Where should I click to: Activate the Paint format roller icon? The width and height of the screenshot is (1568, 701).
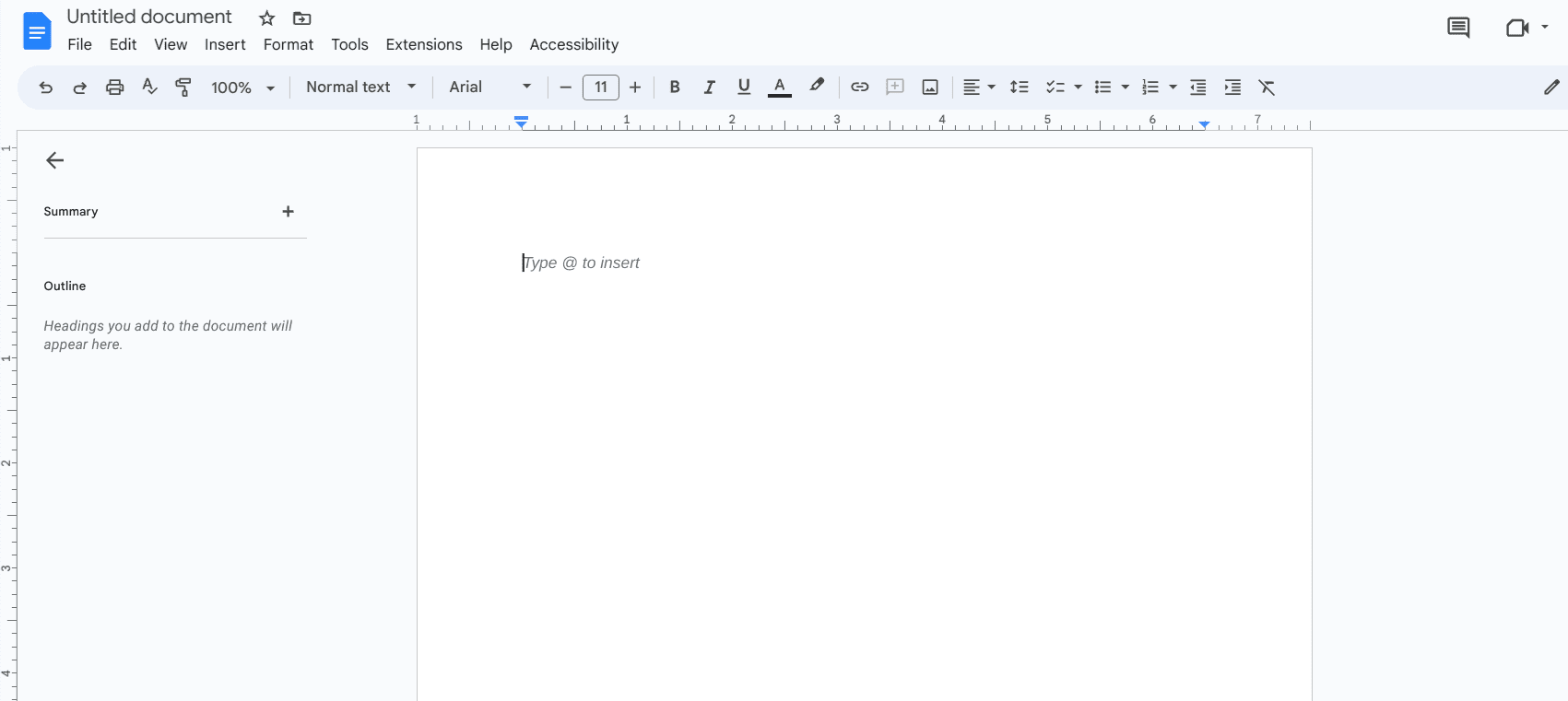pos(183,88)
